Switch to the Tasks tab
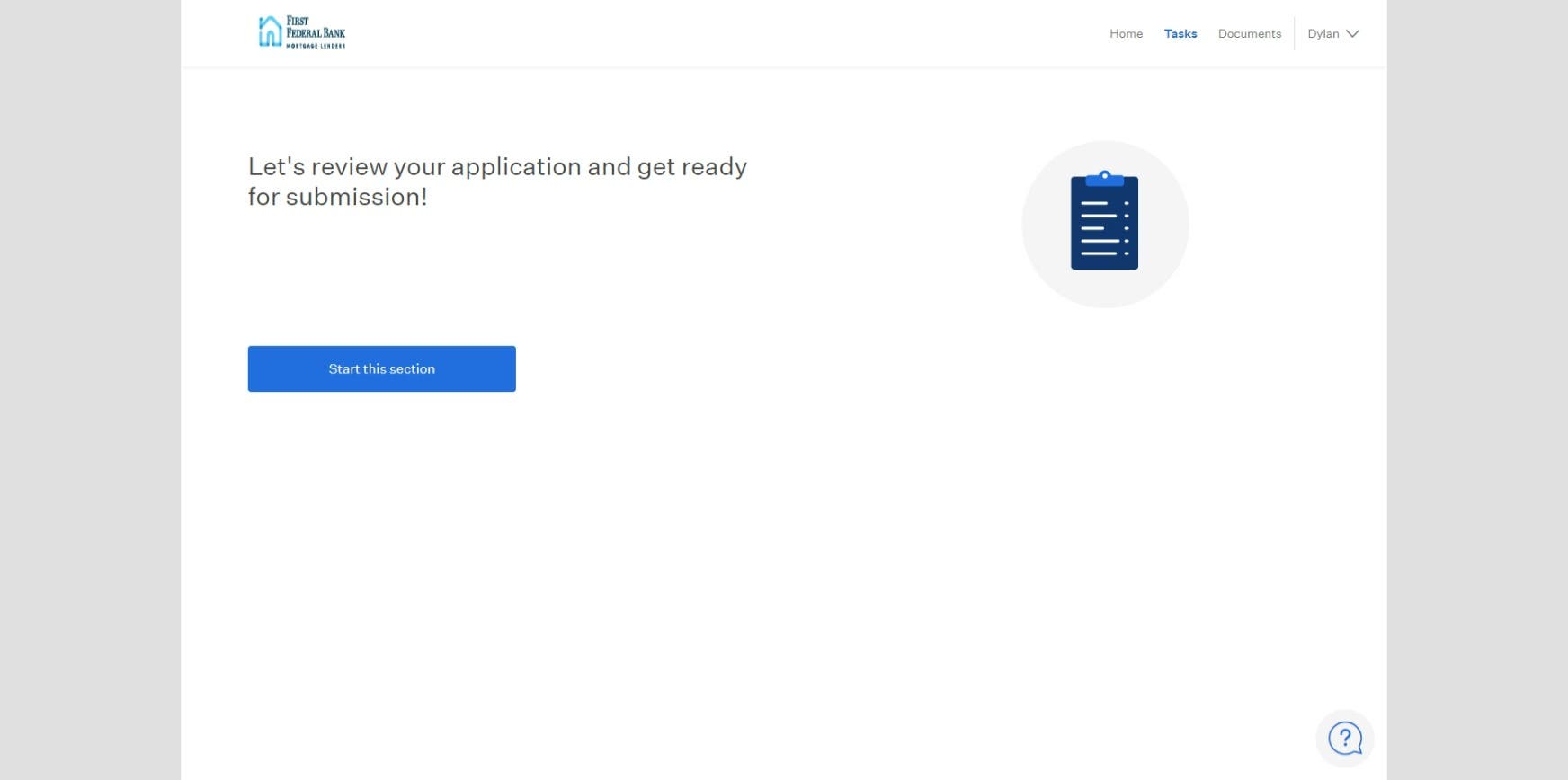 click(1180, 34)
